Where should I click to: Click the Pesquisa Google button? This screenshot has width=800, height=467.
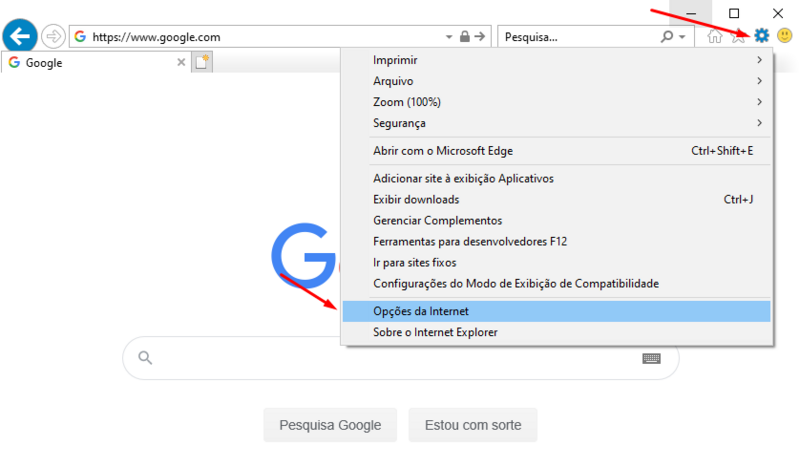coord(330,425)
